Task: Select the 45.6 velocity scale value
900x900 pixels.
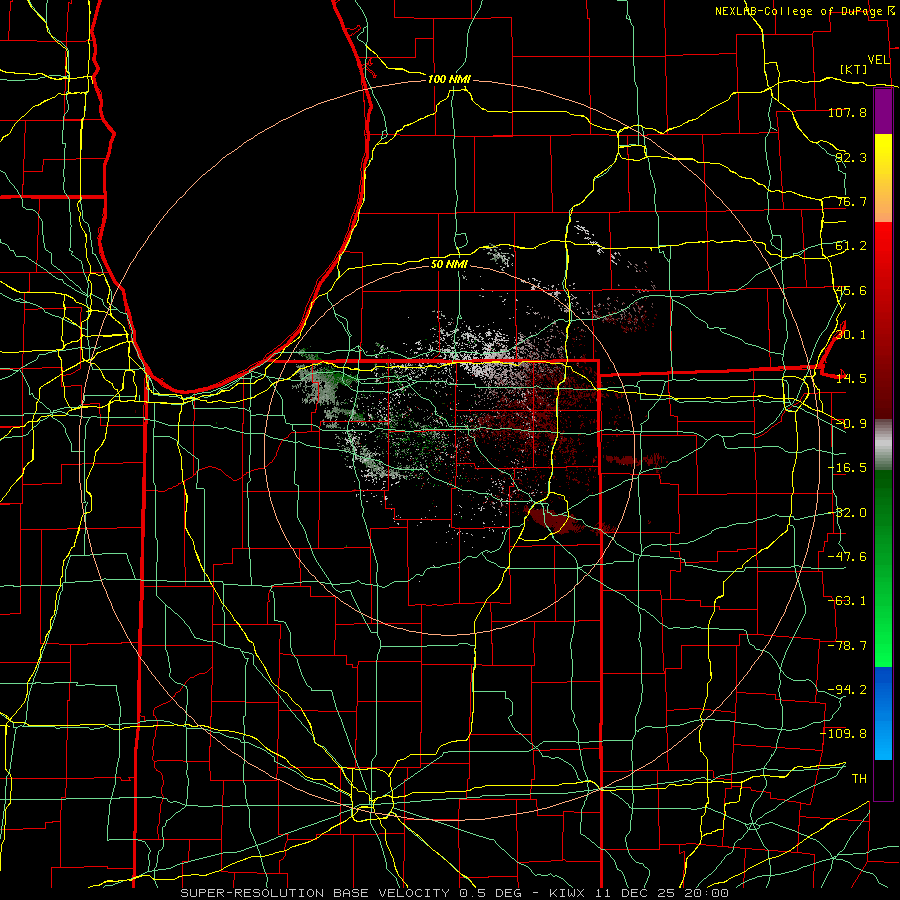Action: [851, 290]
